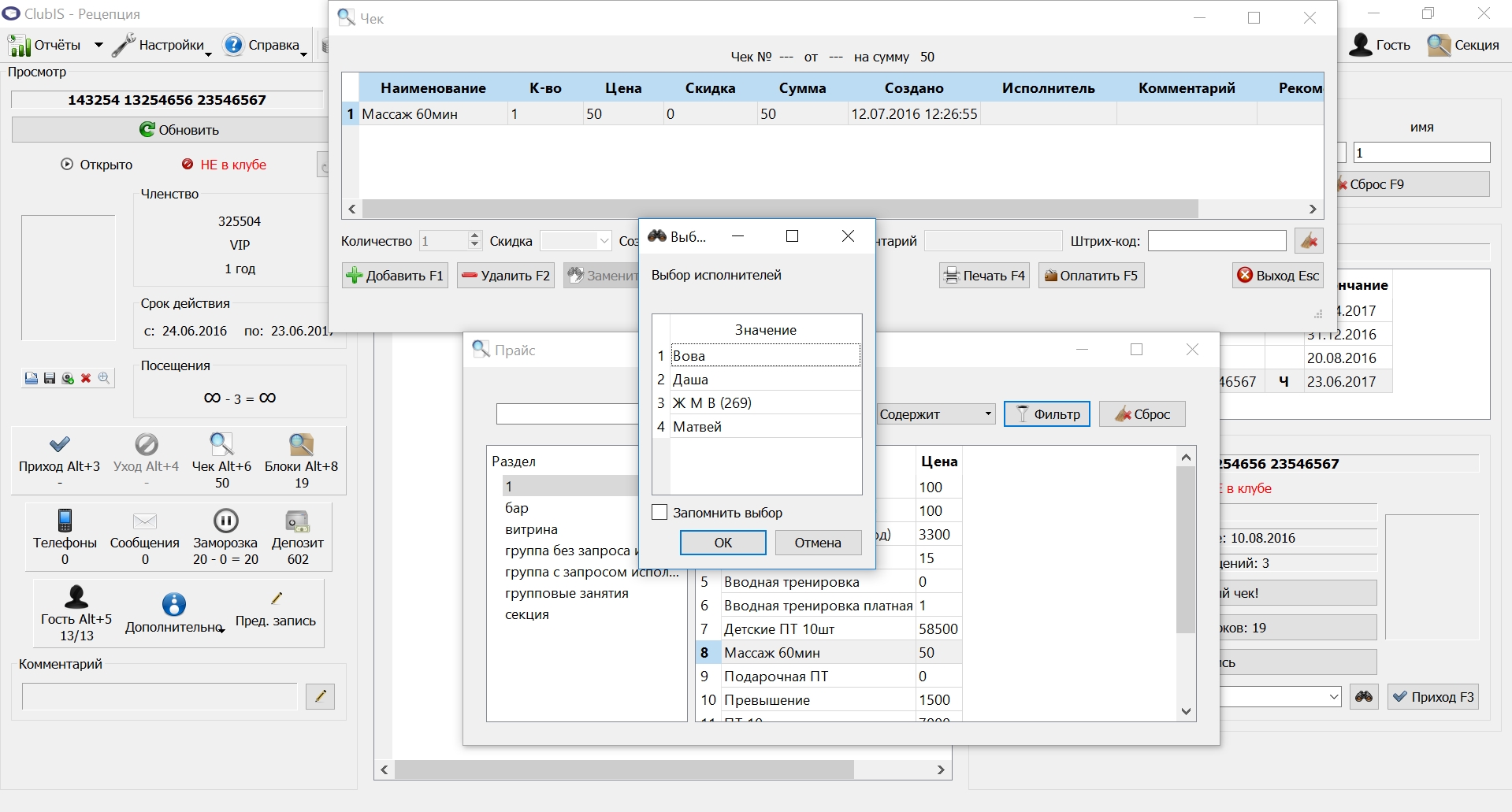Click the Дополнительно info icon

point(174,604)
